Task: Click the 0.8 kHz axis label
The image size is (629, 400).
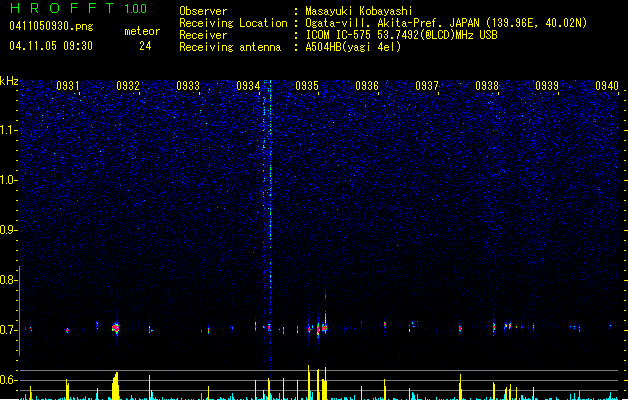Action: point(8,280)
